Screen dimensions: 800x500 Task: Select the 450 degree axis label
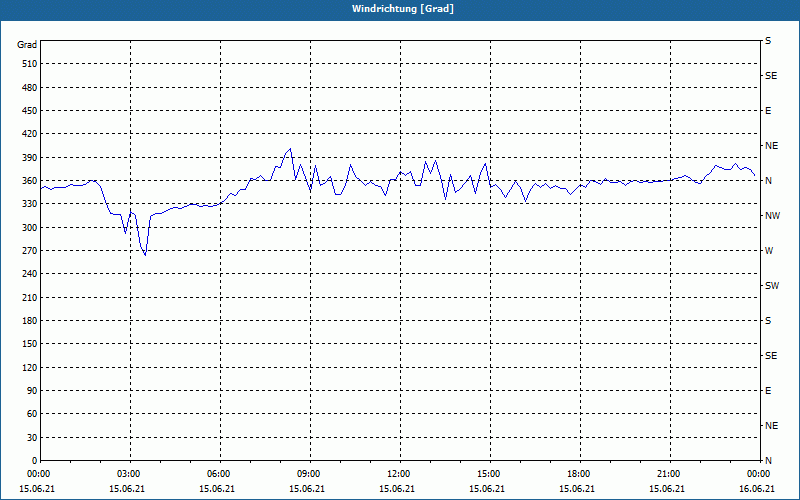pyautogui.click(x=29, y=111)
